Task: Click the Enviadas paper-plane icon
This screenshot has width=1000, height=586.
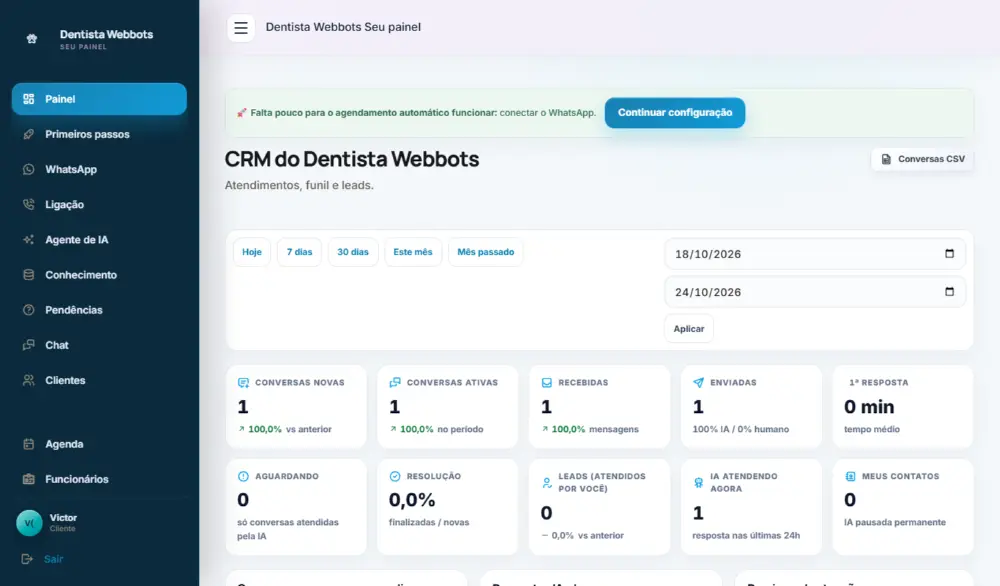Action: 698,383
